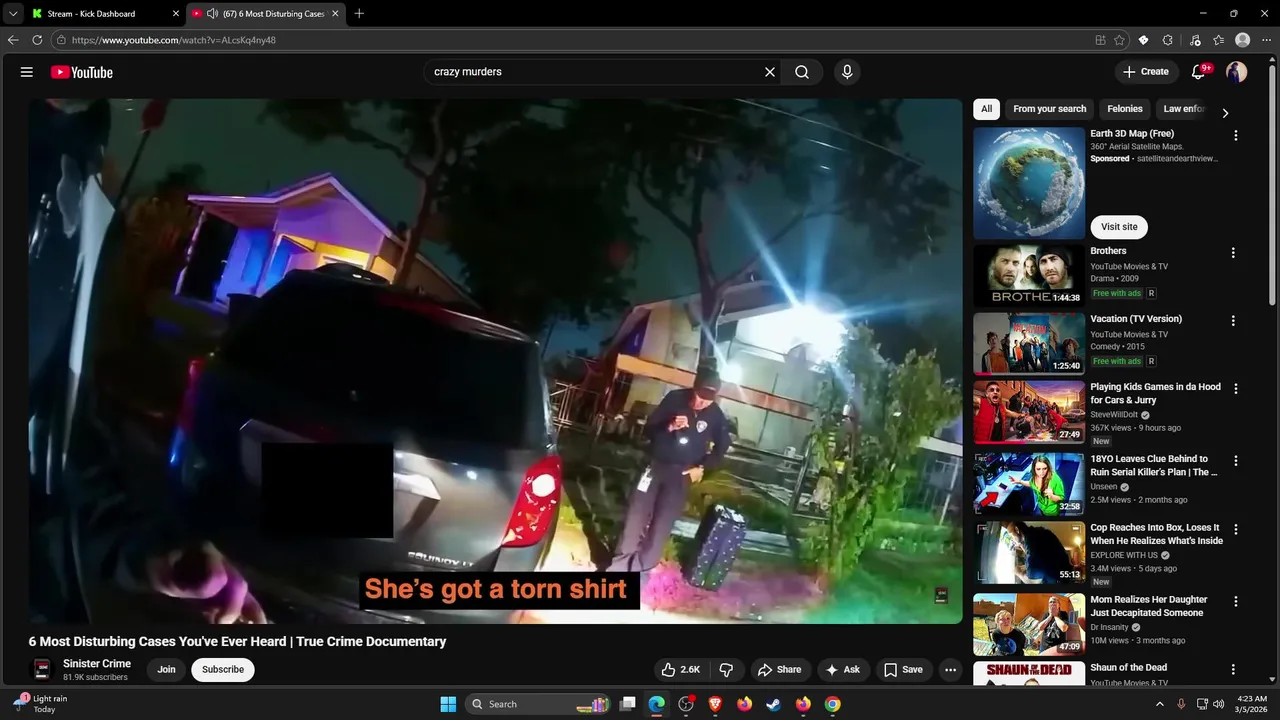
Task: Close the Kick Dashboard browser tab
Action: pyautogui.click(x=176, y=14)
